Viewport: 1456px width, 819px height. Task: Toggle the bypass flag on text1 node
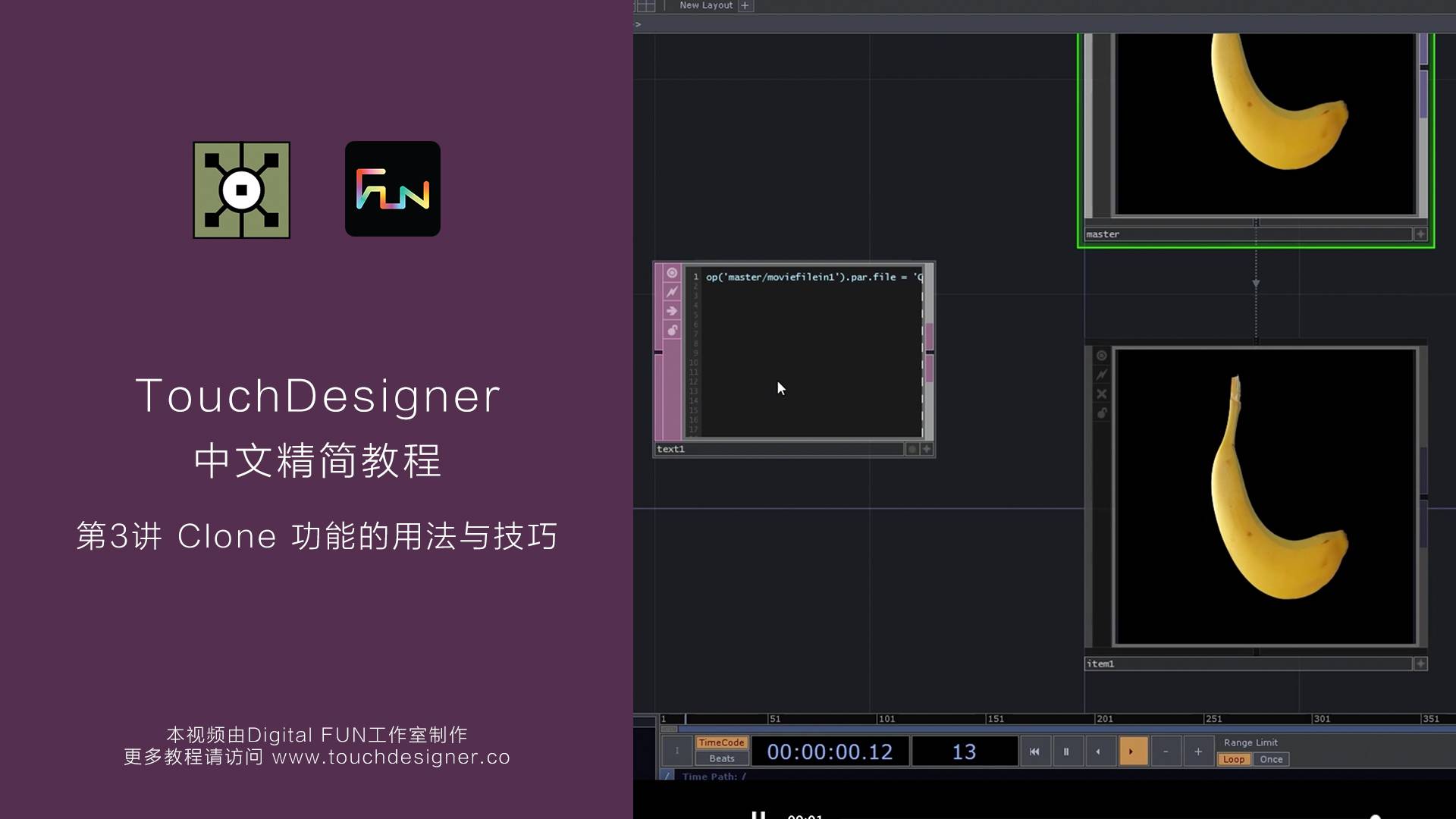[672, 292]
